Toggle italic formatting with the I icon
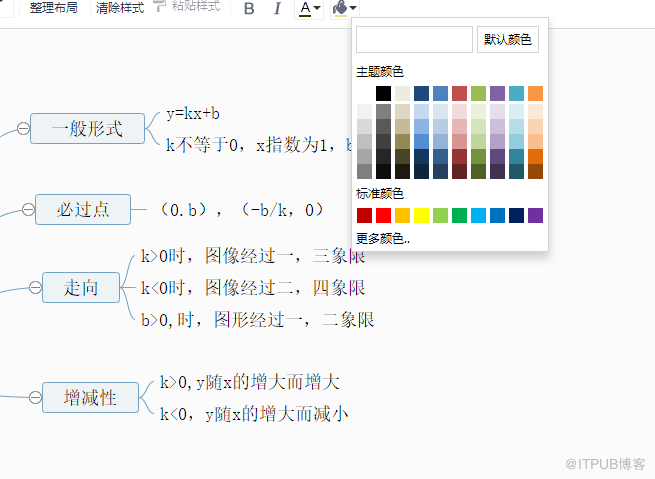This screenshot has height=479, width=655. coord(278,8)
